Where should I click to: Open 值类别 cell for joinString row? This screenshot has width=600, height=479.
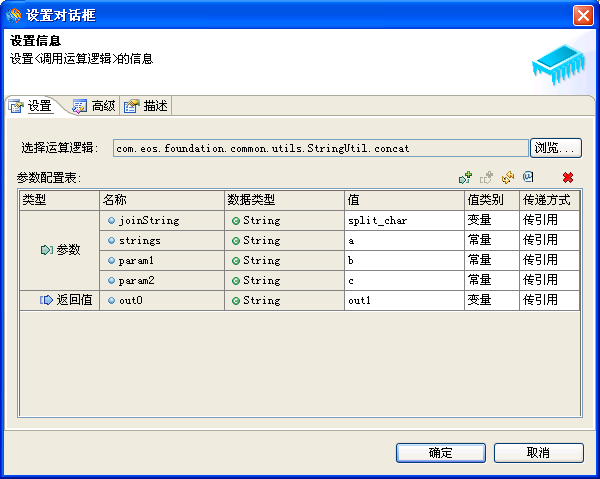point(491,220)
